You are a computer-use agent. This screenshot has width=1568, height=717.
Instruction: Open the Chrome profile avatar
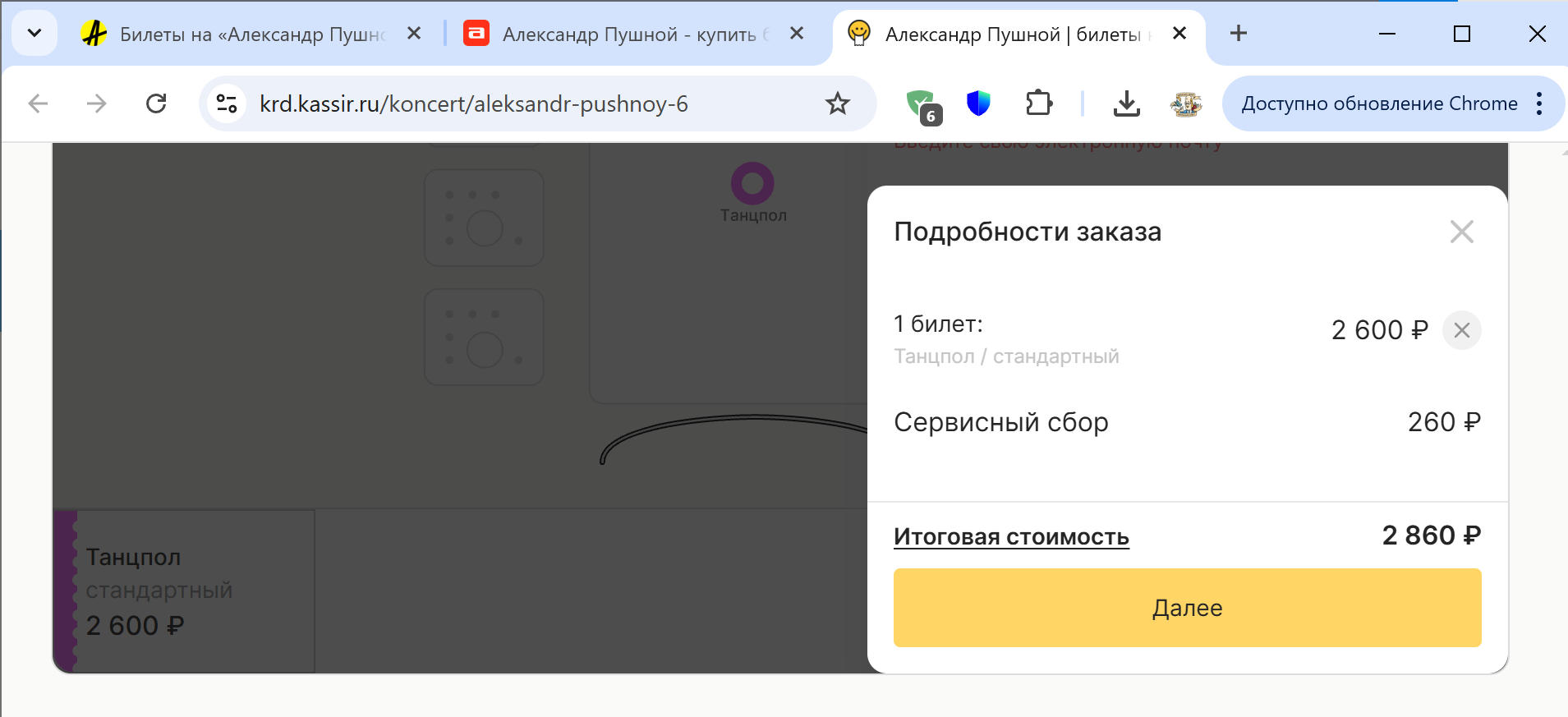coord(1185,103)
